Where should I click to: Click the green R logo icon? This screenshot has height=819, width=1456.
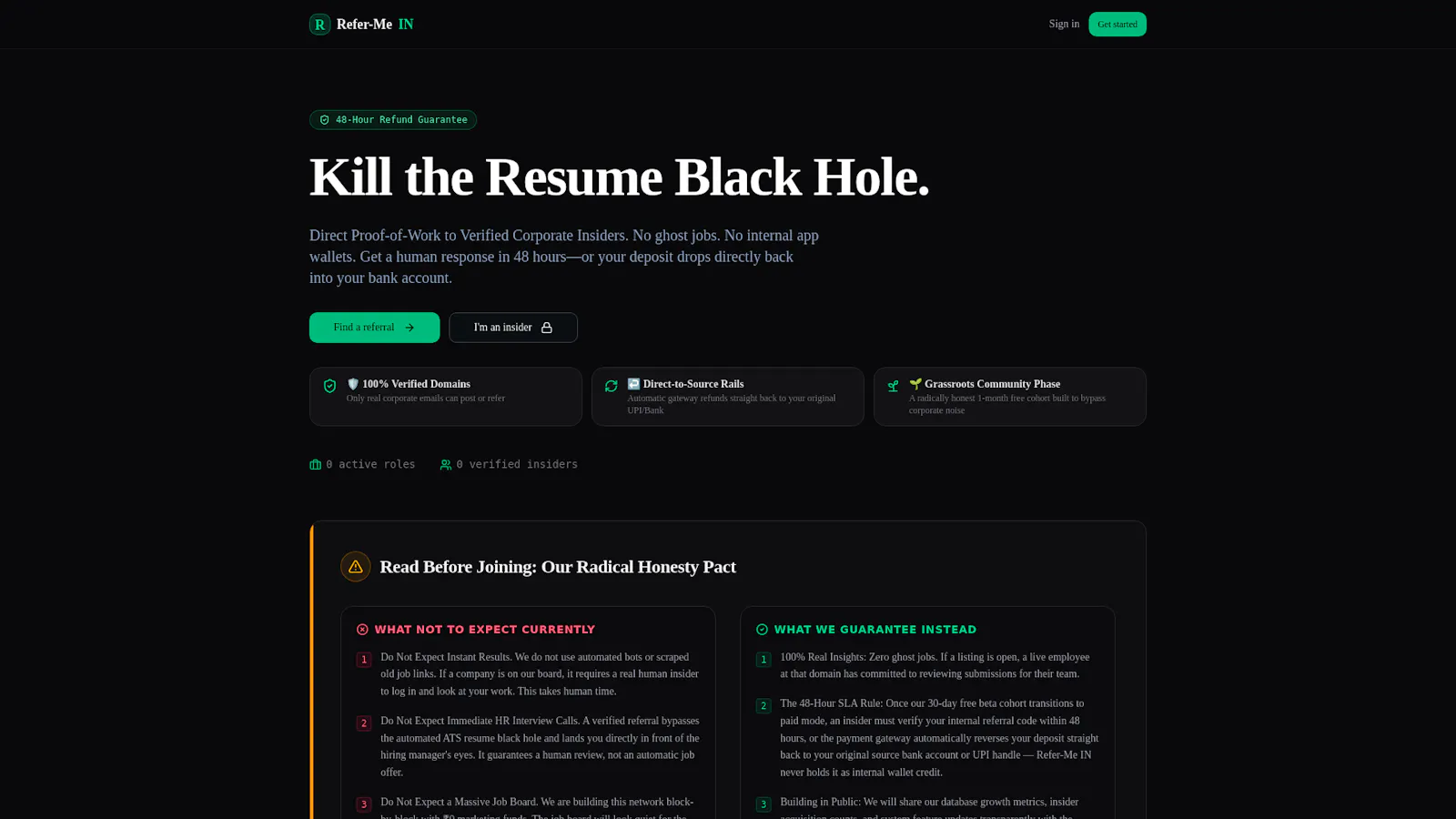(x=319, y=25)
